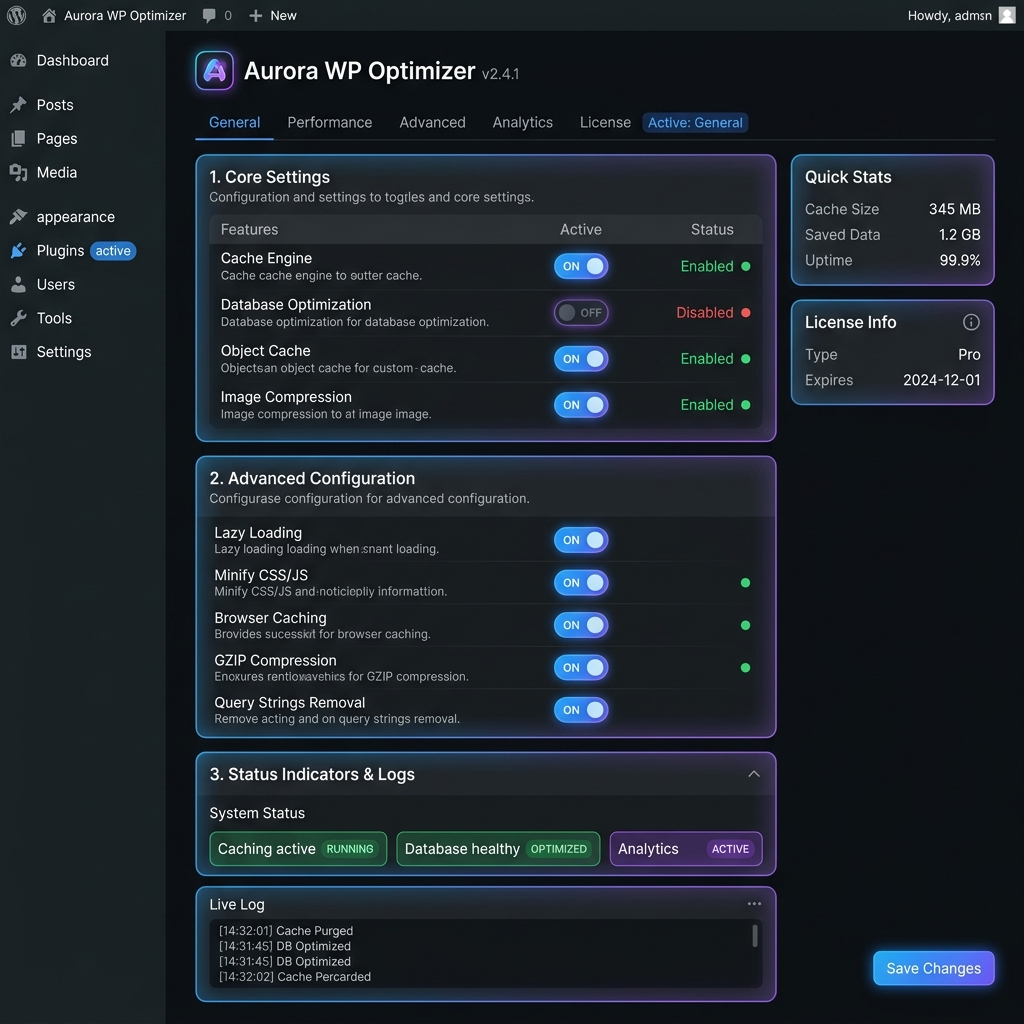This screenshot has width=1024, height=1024.
Task: Toggle the Minify CSS/JS switch
Action: (x=581, y=583)
